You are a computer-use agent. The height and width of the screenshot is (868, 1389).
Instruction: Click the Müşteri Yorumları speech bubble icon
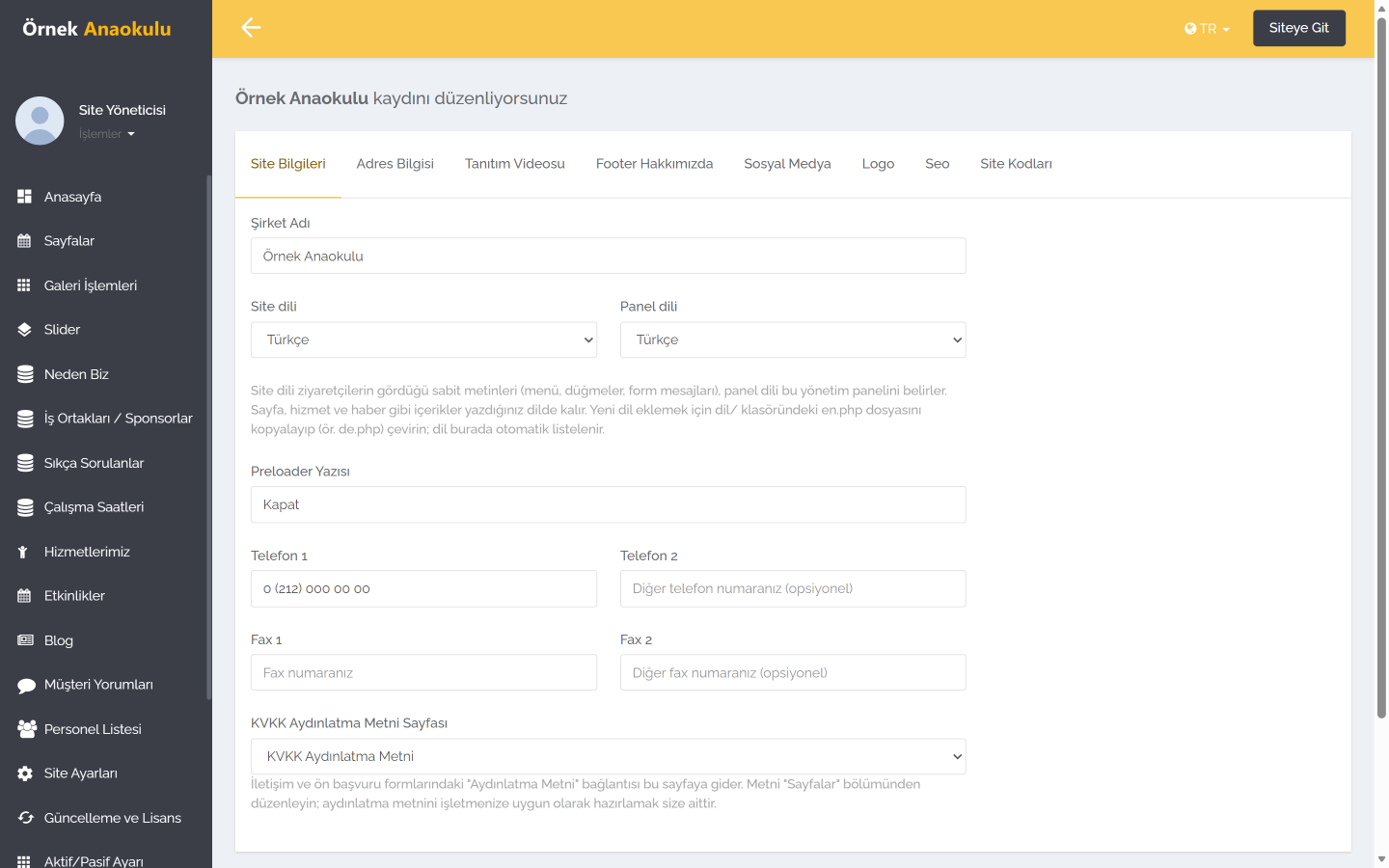pyautogui.click(x=25, y=685)
